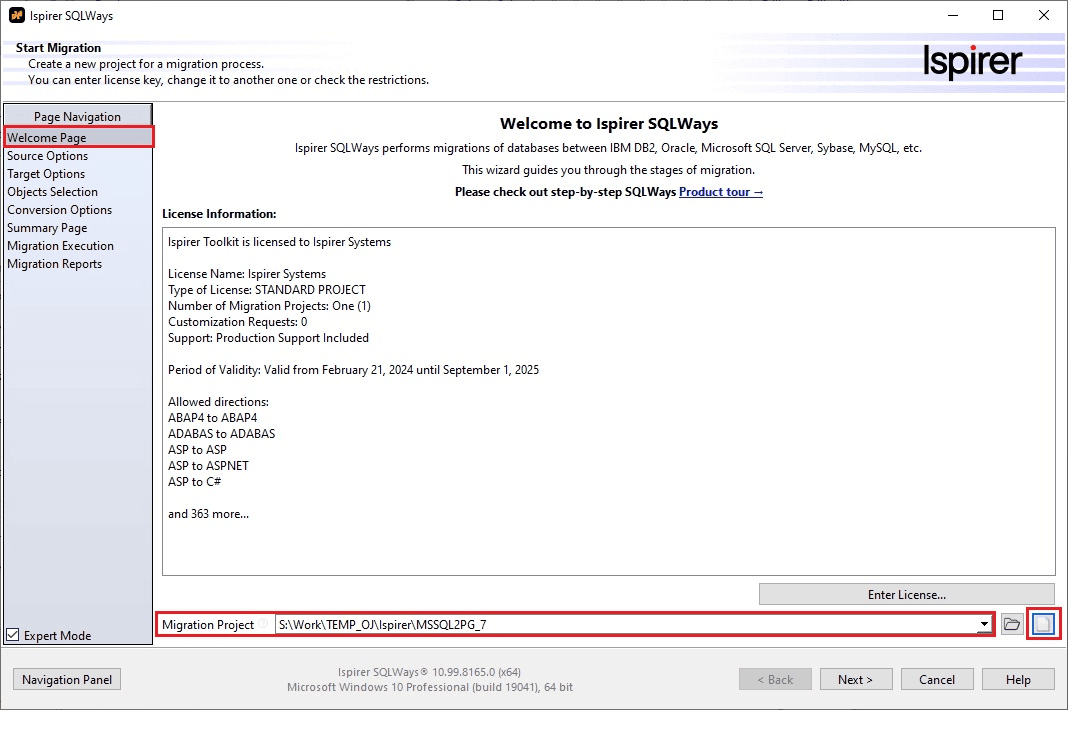Select Objects Selection in page navigation

tap(53, 192)
